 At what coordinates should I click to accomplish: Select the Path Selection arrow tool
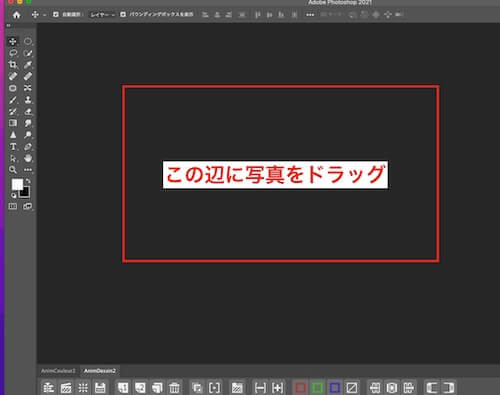pos(13,158)
